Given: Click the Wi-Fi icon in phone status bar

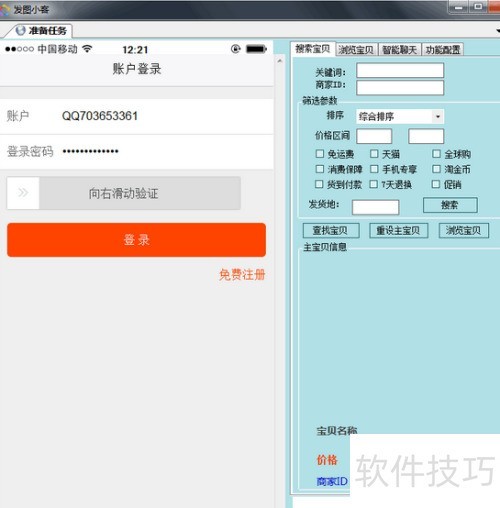Looking at the screenshot, I should point(87,49).
